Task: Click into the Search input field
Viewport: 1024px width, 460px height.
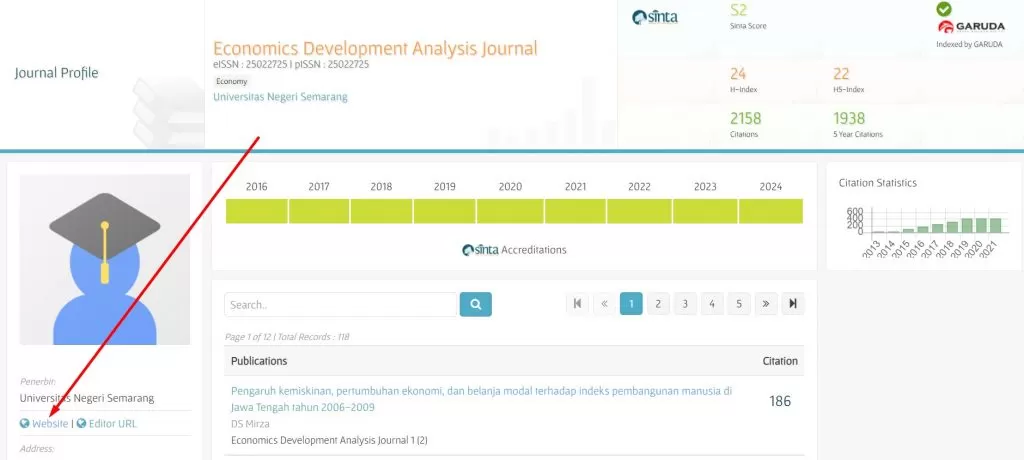Action: click(340, 304)
